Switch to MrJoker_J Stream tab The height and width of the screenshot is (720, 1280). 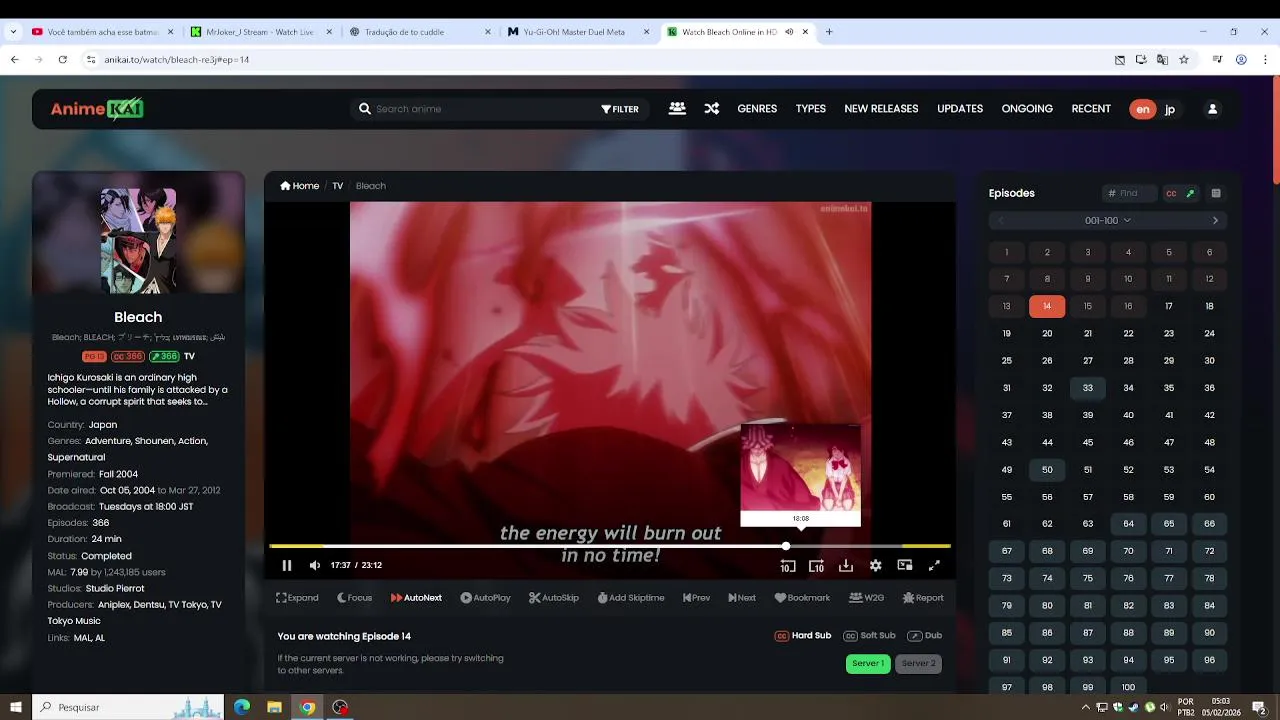pos(259,32)
